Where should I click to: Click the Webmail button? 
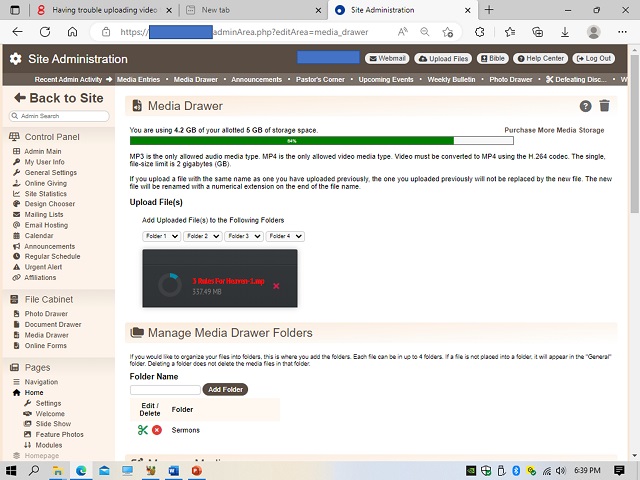coord(388,59)
